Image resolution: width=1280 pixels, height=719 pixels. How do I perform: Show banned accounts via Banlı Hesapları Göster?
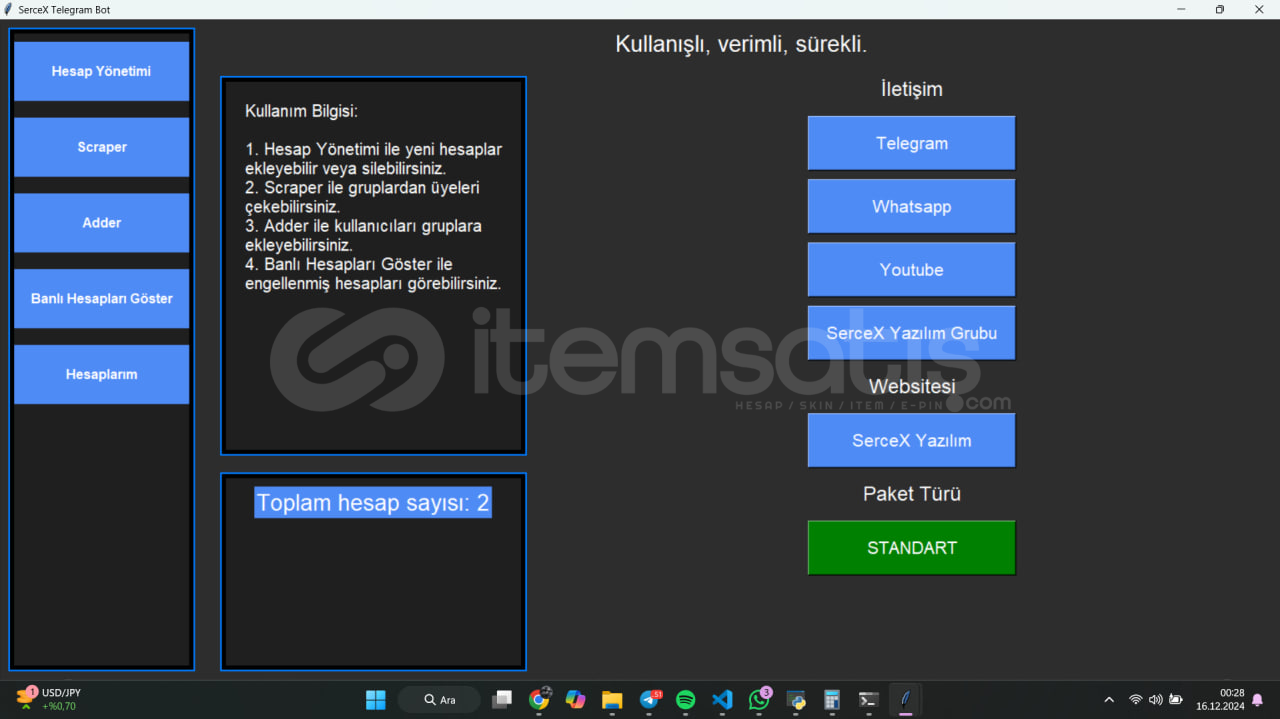click(101, 299)
